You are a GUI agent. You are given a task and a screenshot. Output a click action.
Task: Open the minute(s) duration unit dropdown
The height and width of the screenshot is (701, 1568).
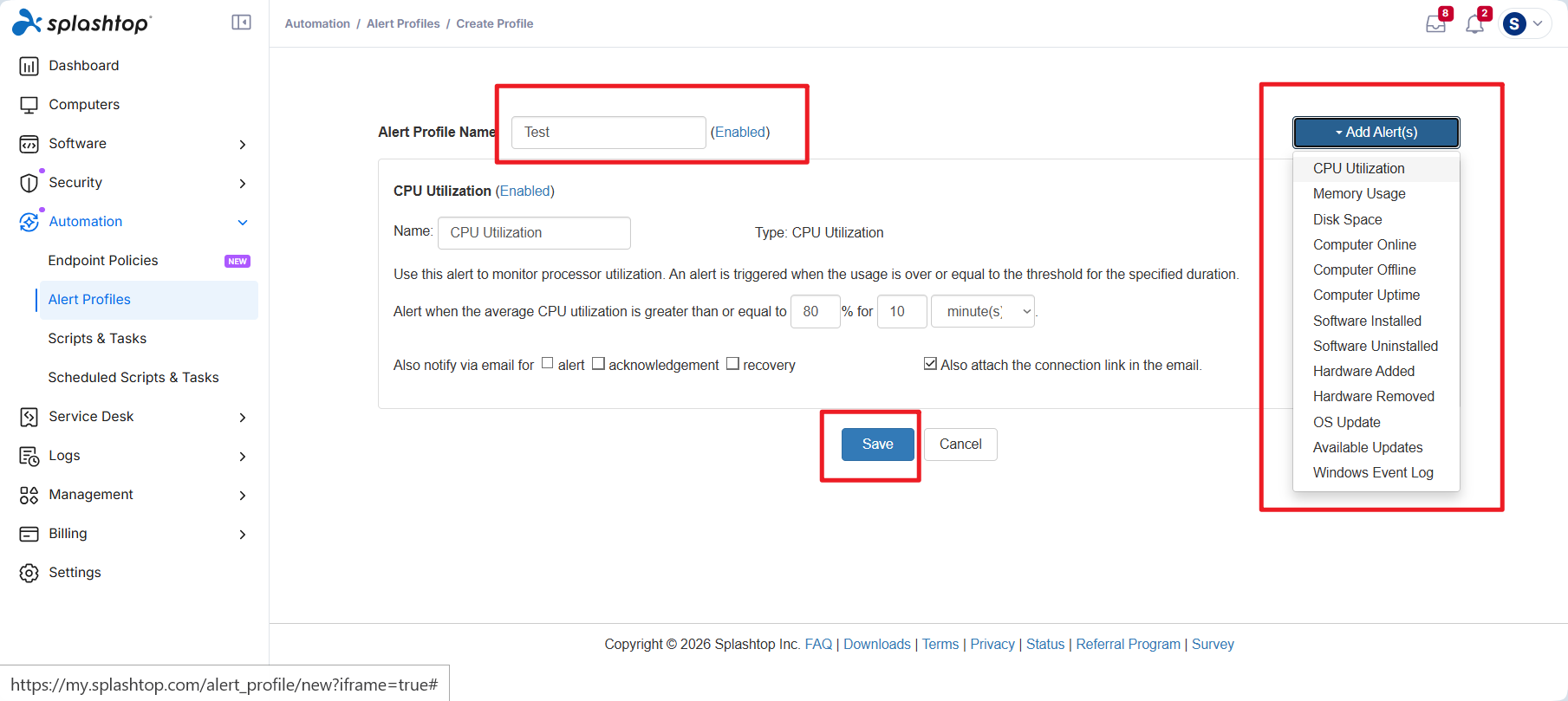pyautogui.click(x=983, y=311)
